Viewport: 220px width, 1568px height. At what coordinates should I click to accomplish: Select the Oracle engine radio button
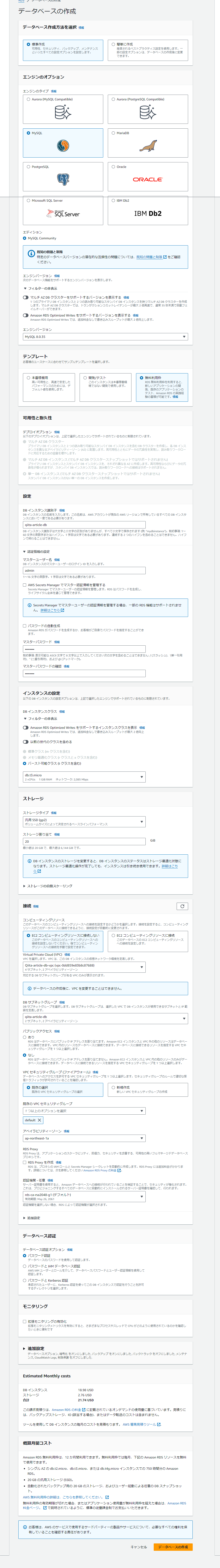click(x=113, y=166)
